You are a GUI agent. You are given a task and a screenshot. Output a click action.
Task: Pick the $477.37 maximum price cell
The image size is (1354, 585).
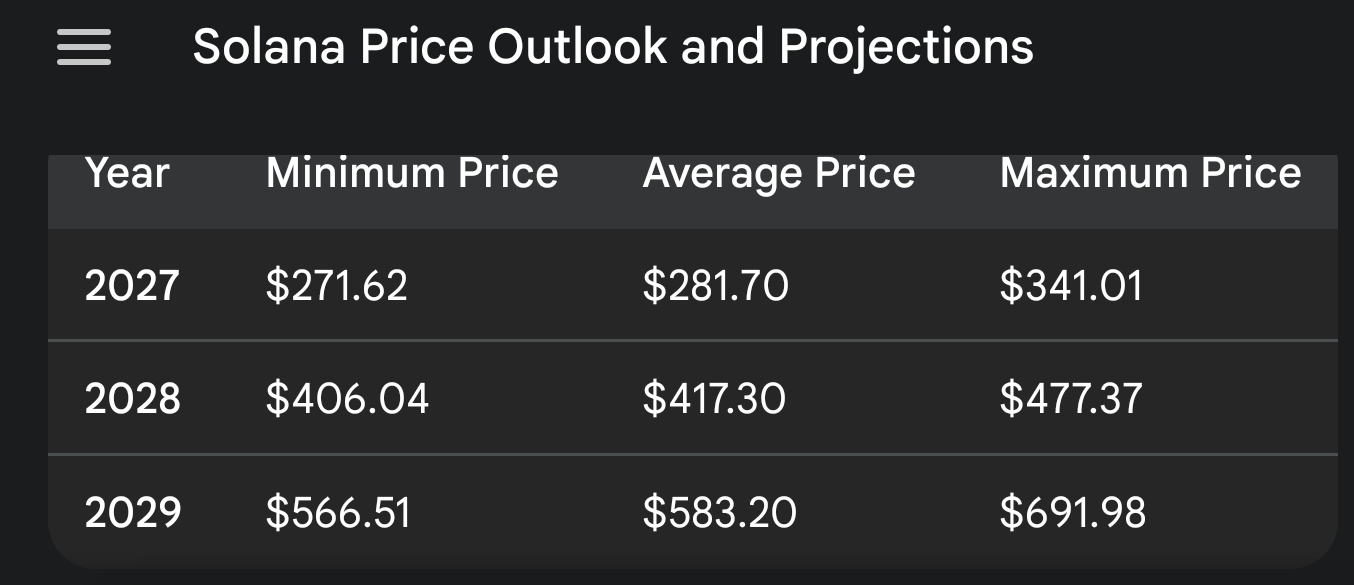coord(1071,399)
